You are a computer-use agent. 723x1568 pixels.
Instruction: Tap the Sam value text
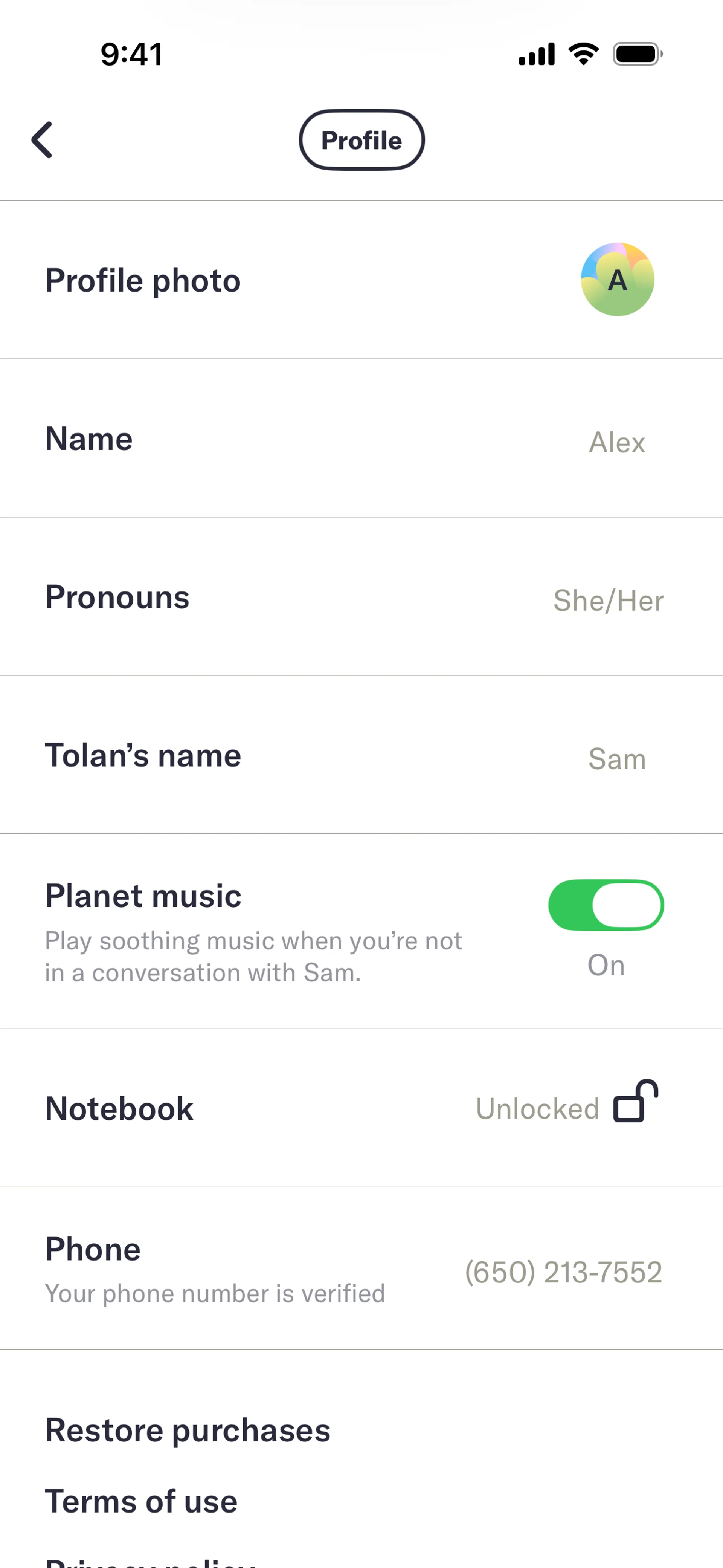click(x=616, y=759)
